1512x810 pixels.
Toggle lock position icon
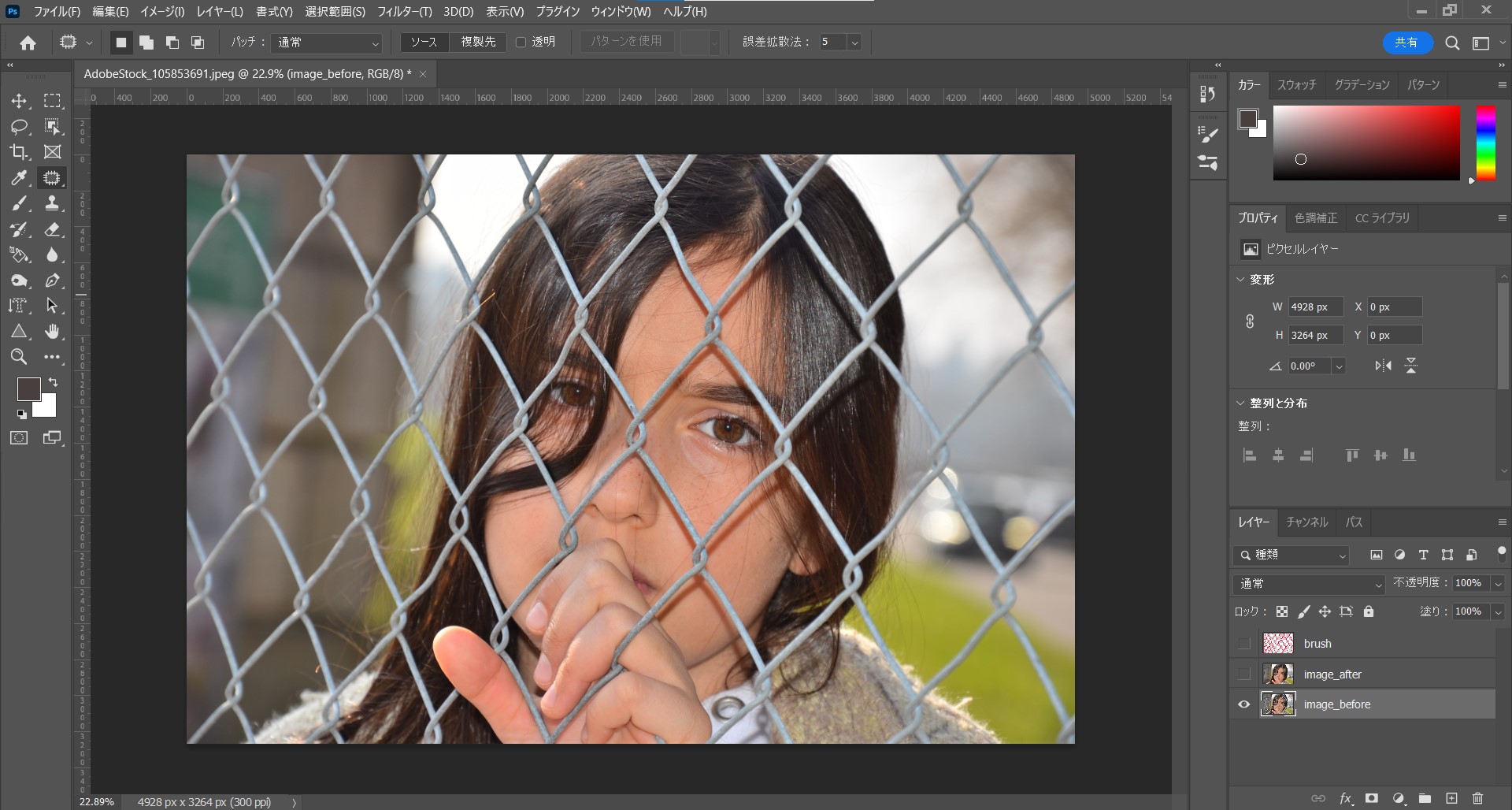[1325, 611]
